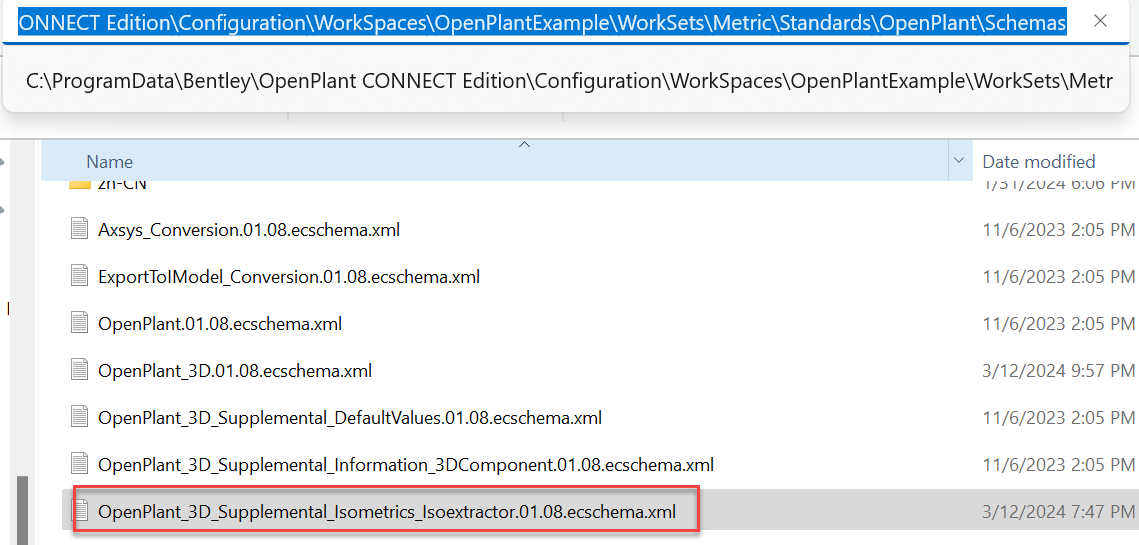Click the zh-CN folder name
The width and height of the screenshot is (1139, 545).
click(x=122, y=184)
